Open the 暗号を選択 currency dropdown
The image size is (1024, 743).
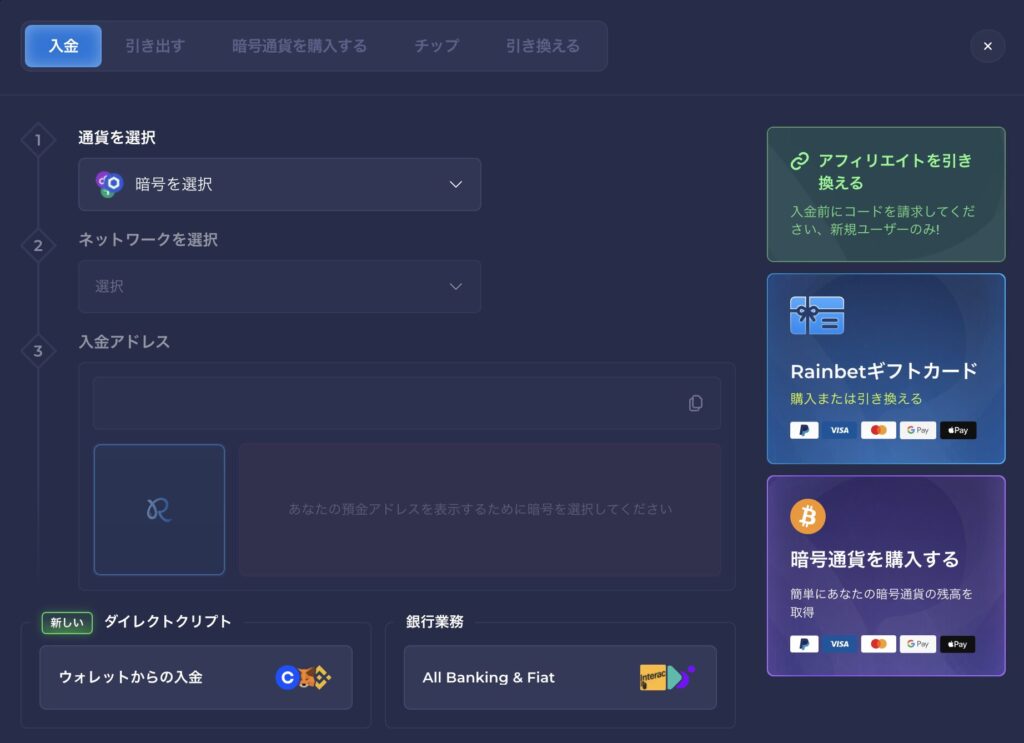tap(279, 184)
